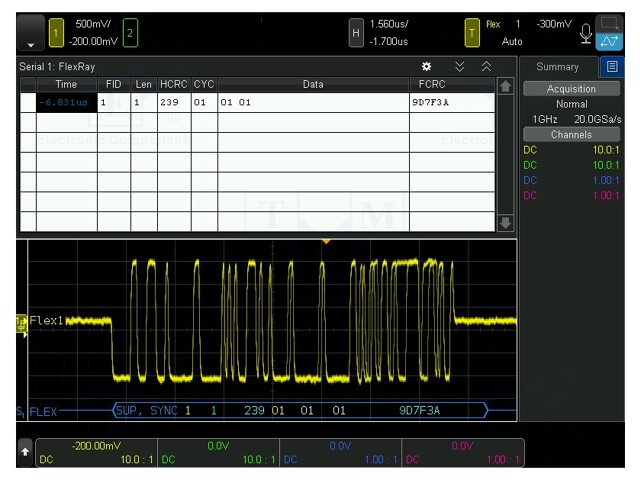The image size is (640, 480).
Task: Expand bottom channel bar with up arrow
Action: 25,452
